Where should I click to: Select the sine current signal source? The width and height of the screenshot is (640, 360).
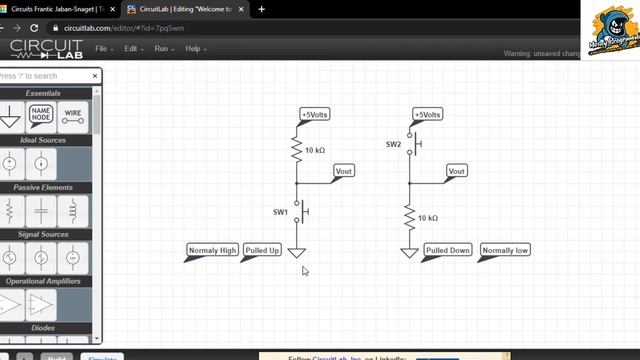click(x=41, y=258)
